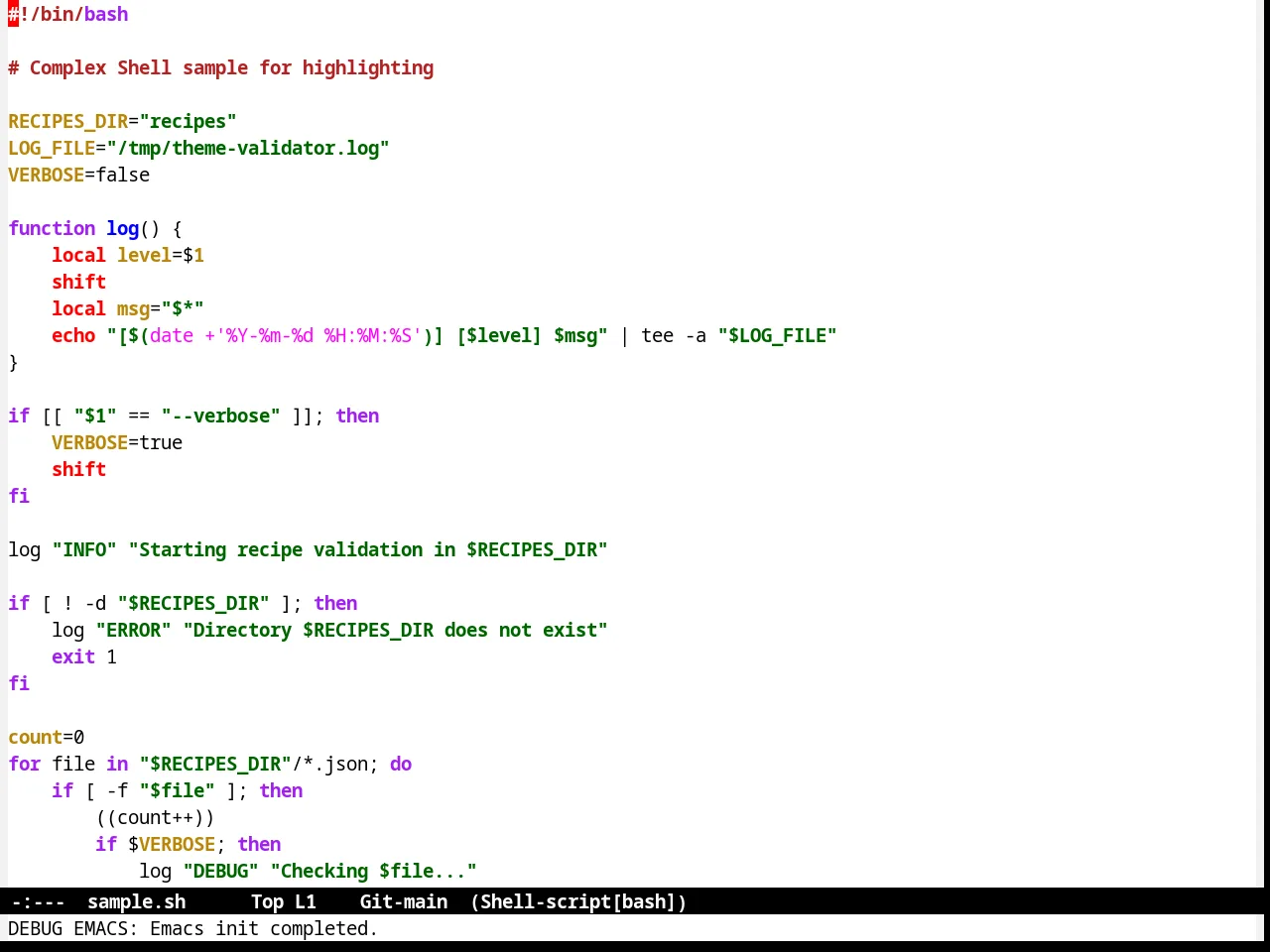Click 'local msg' line
This screenshot has width=1270, height=952.
pyautogui.click(x=128, y=308)
